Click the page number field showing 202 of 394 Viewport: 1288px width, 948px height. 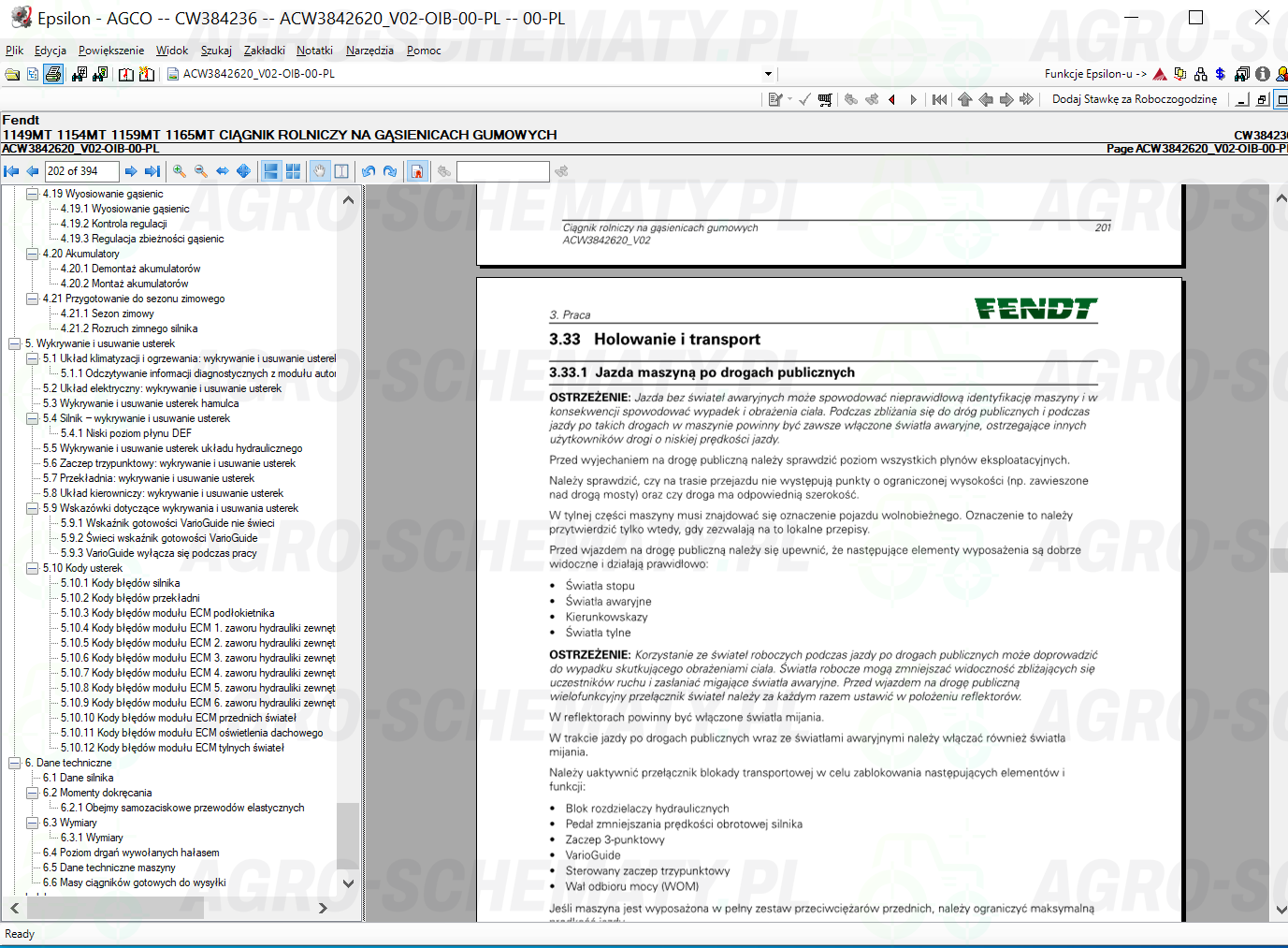point(81,171)
